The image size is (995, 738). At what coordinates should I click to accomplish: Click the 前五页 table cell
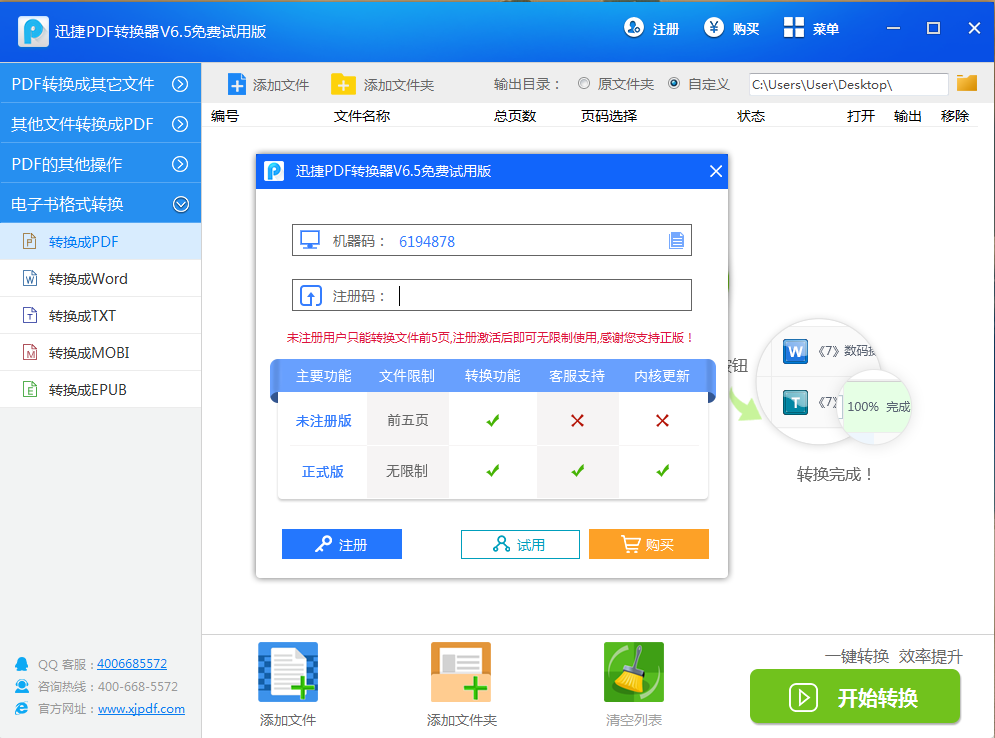click(x=407, y=420)
